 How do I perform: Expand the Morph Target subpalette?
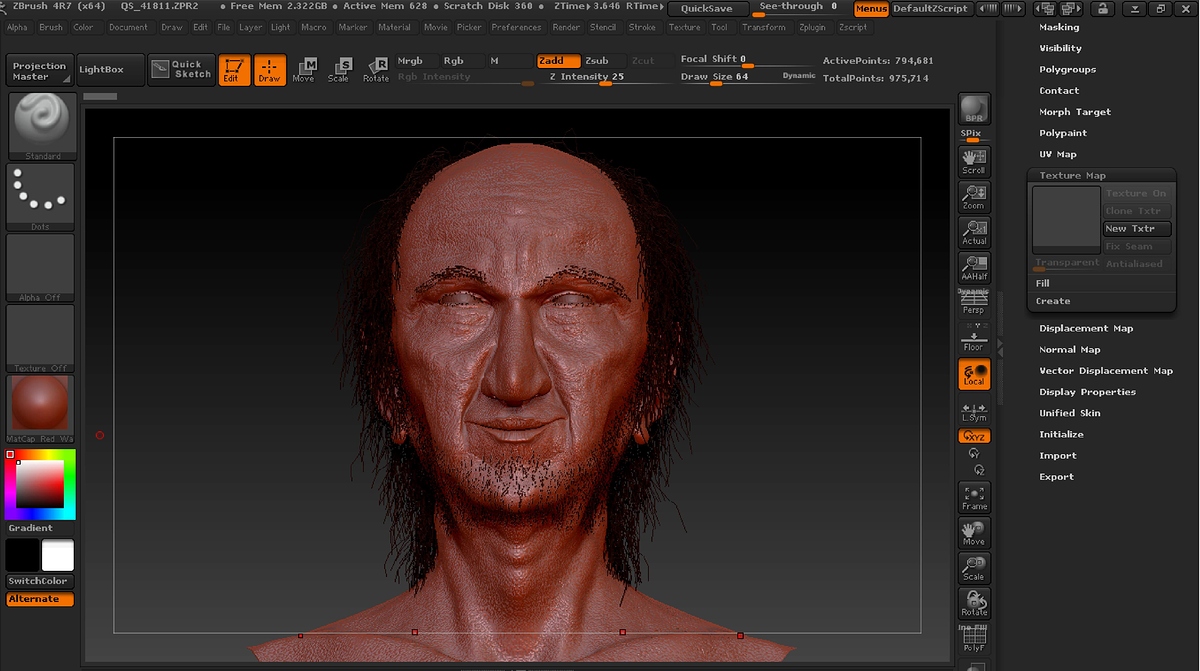click(1075, 112)
